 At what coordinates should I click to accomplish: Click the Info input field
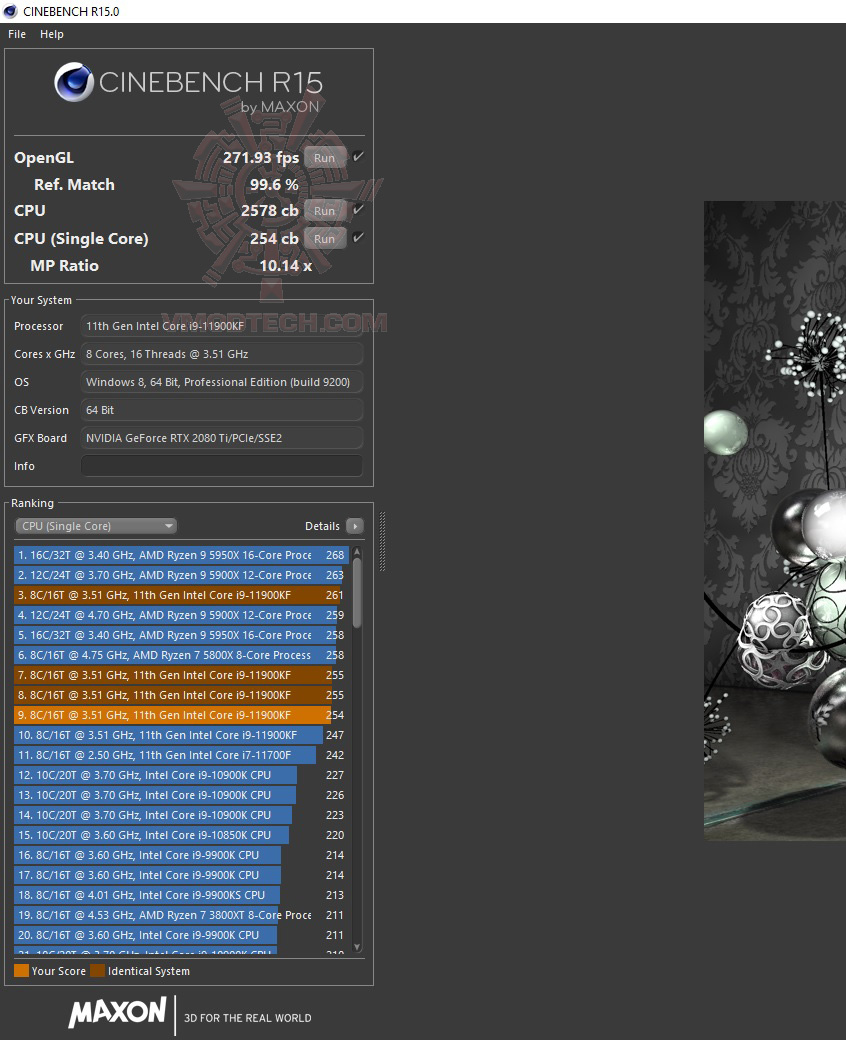pyautogui.click(x=221, y=466)
